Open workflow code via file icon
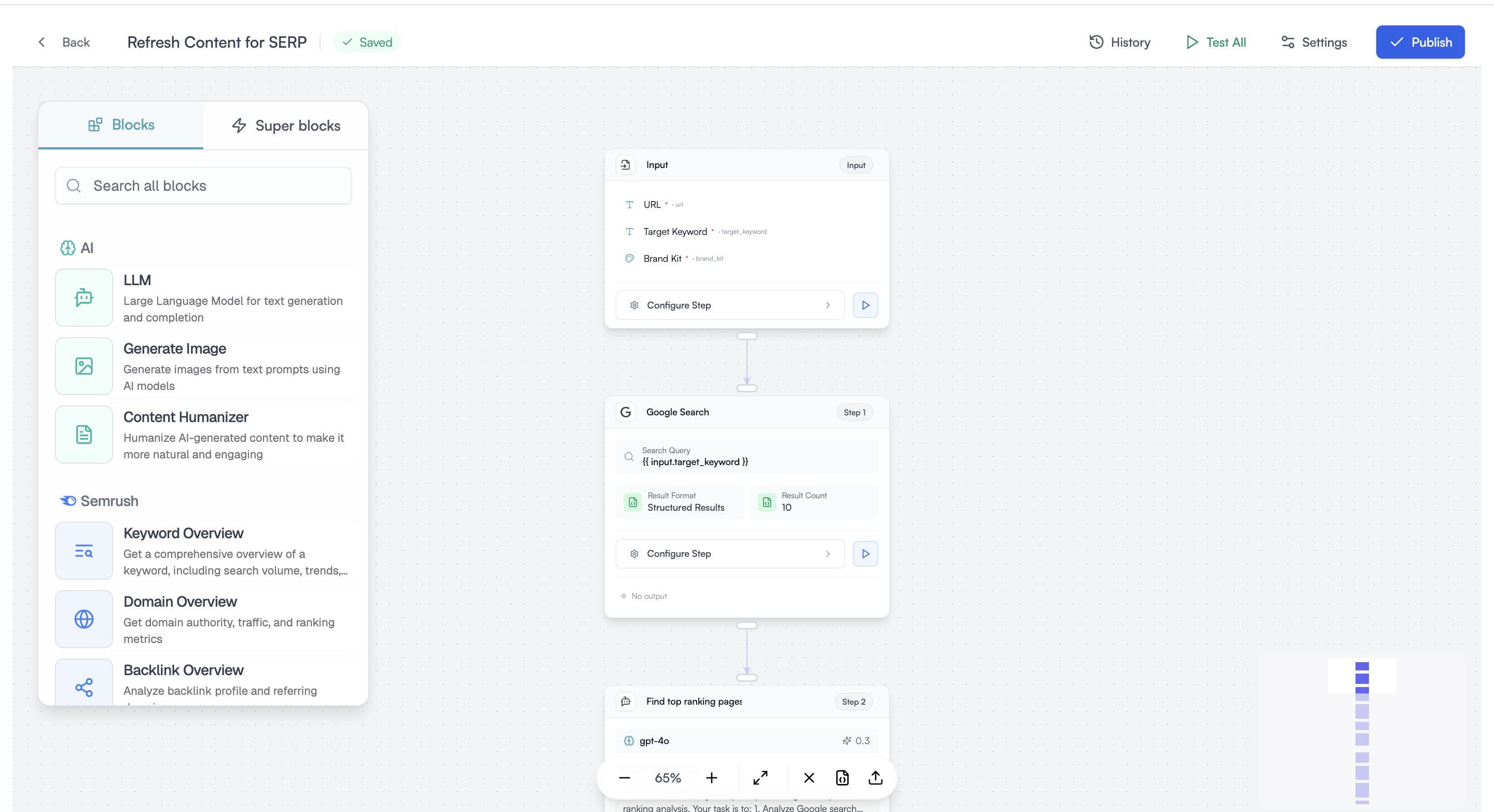 [842, 778]
